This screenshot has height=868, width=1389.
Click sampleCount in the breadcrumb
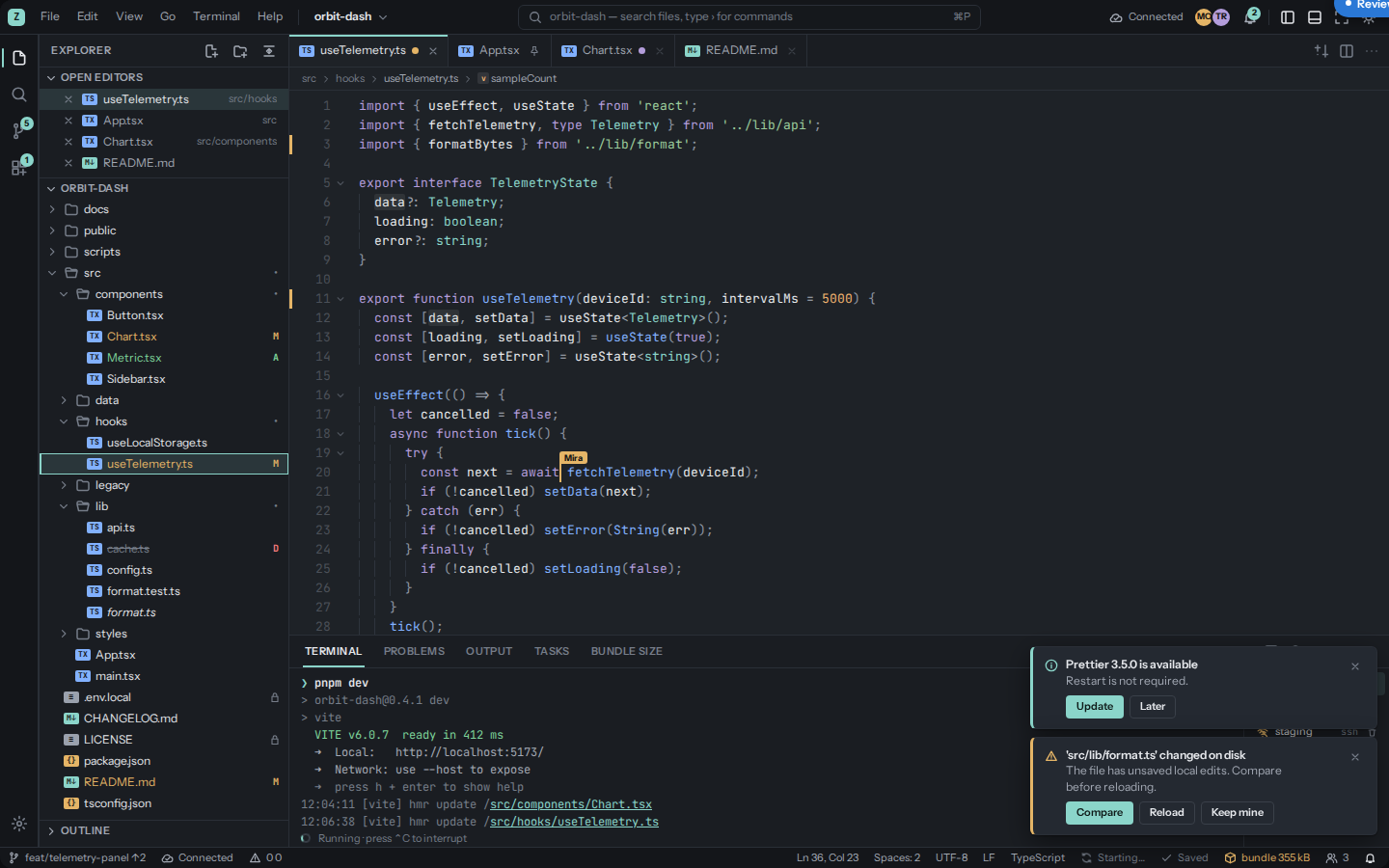(x=518, y=79)
